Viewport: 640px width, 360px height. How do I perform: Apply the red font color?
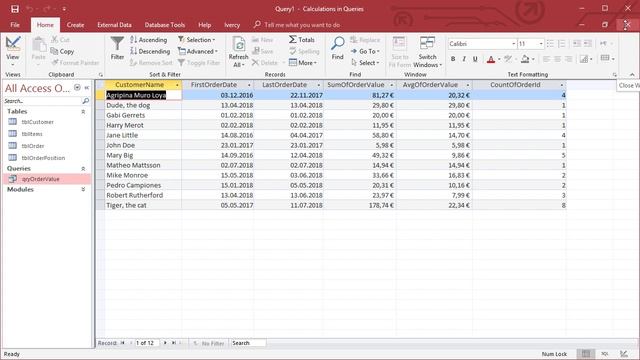click(x=491, y=60)
